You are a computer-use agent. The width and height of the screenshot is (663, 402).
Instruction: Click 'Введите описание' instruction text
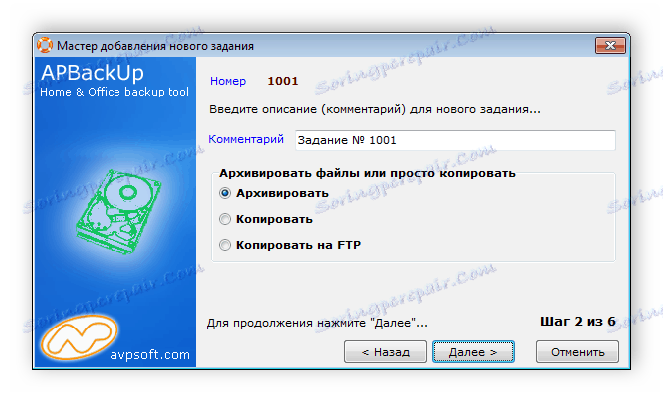point(375,109)
